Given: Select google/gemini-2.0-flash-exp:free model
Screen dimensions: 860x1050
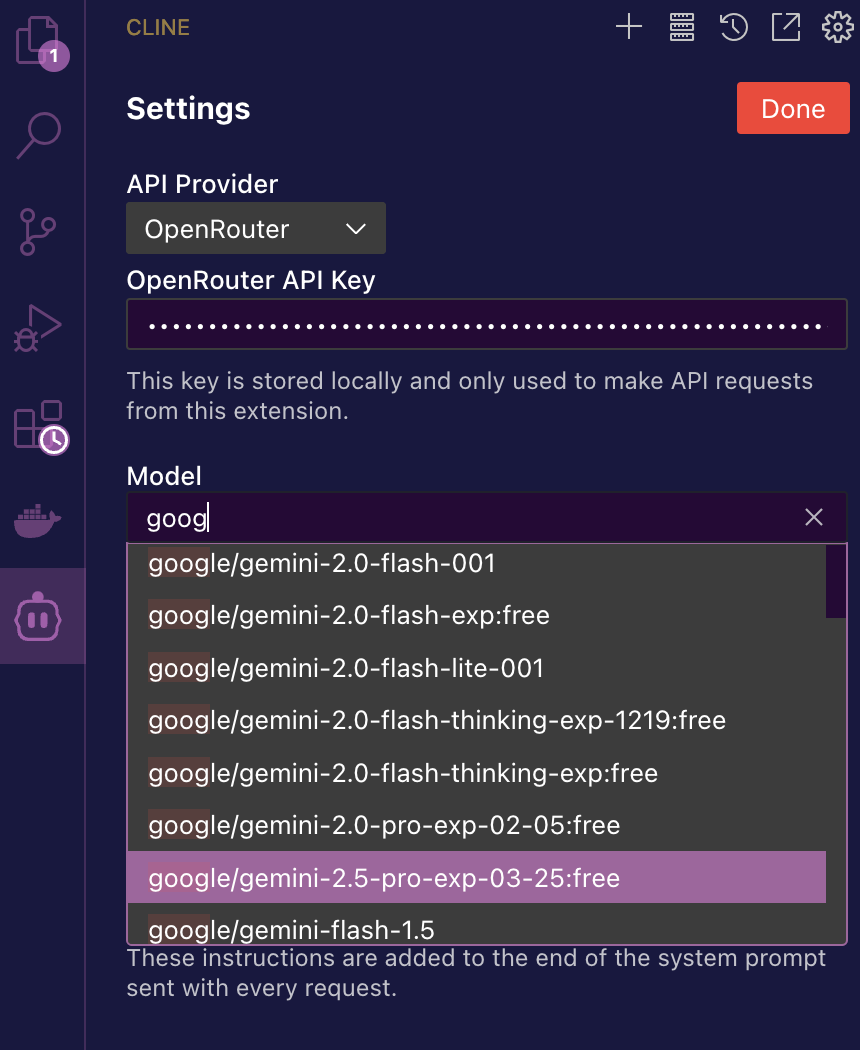Looking at the screenshot, I should pyautogui.click(x=349, y=616).
